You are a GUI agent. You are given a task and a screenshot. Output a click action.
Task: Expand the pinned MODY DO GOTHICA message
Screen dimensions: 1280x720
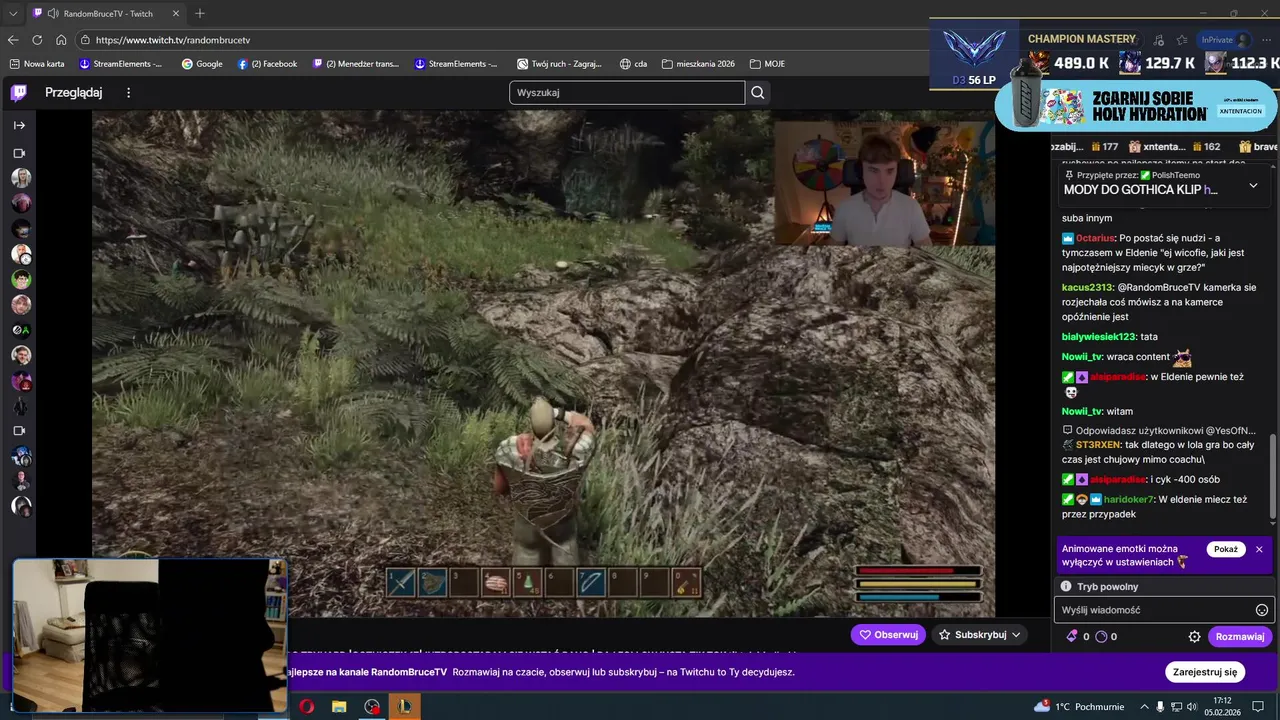pos(1253,186)
